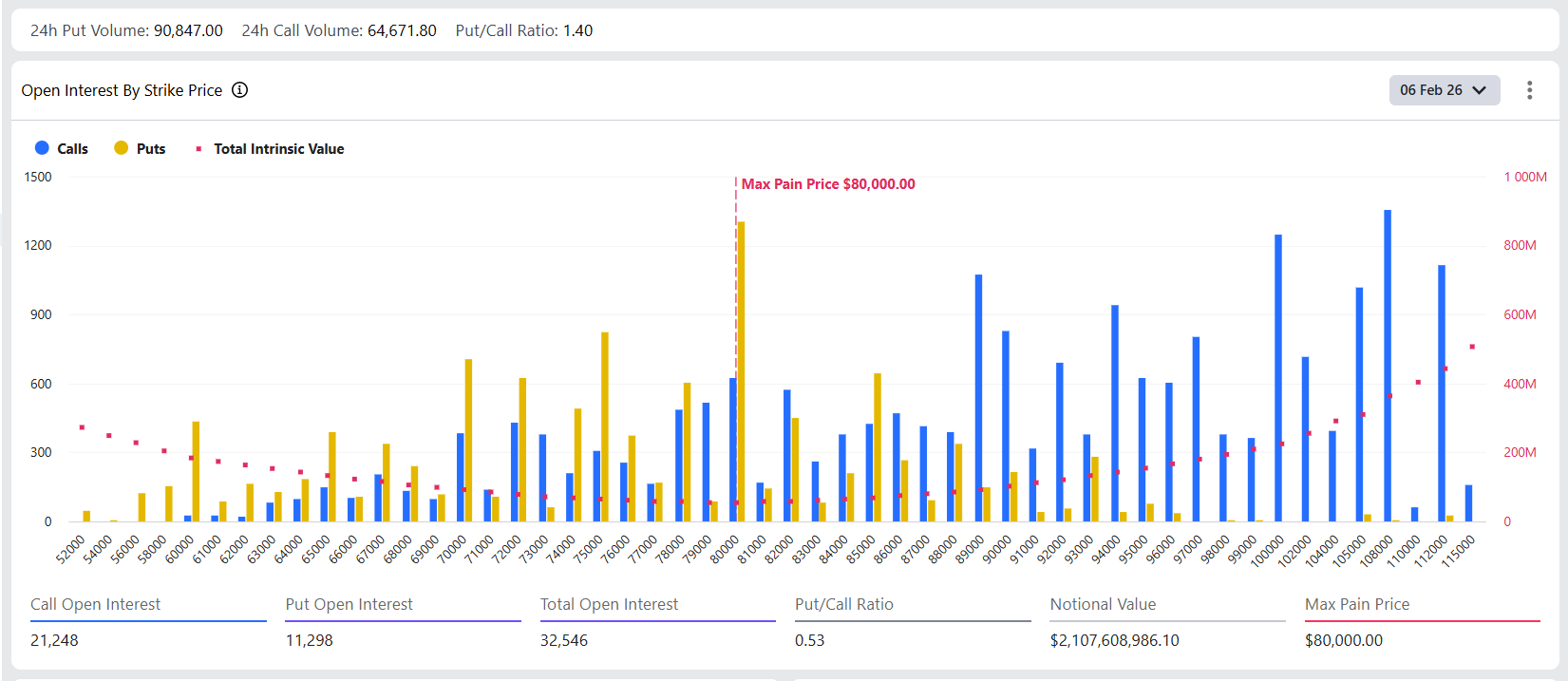This screenshot has height=681, width=1568.
Task: Click the yellow put bar at 75000 strike
Action: click(605, 426)
